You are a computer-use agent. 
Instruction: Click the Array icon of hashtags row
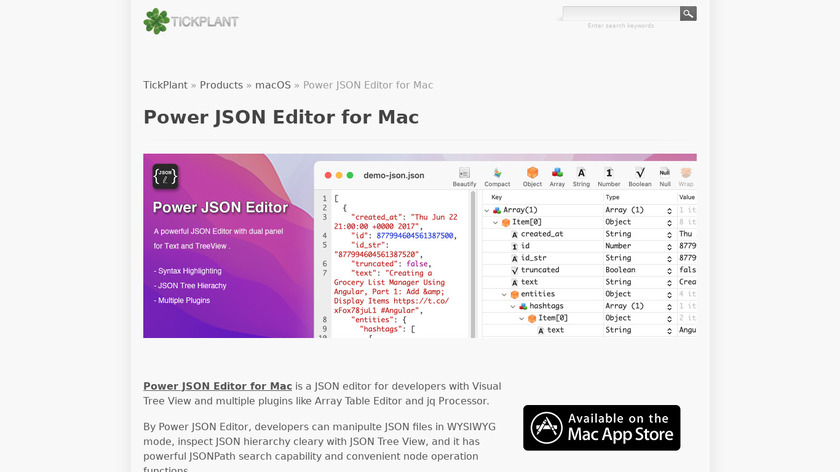click(523, 306)
